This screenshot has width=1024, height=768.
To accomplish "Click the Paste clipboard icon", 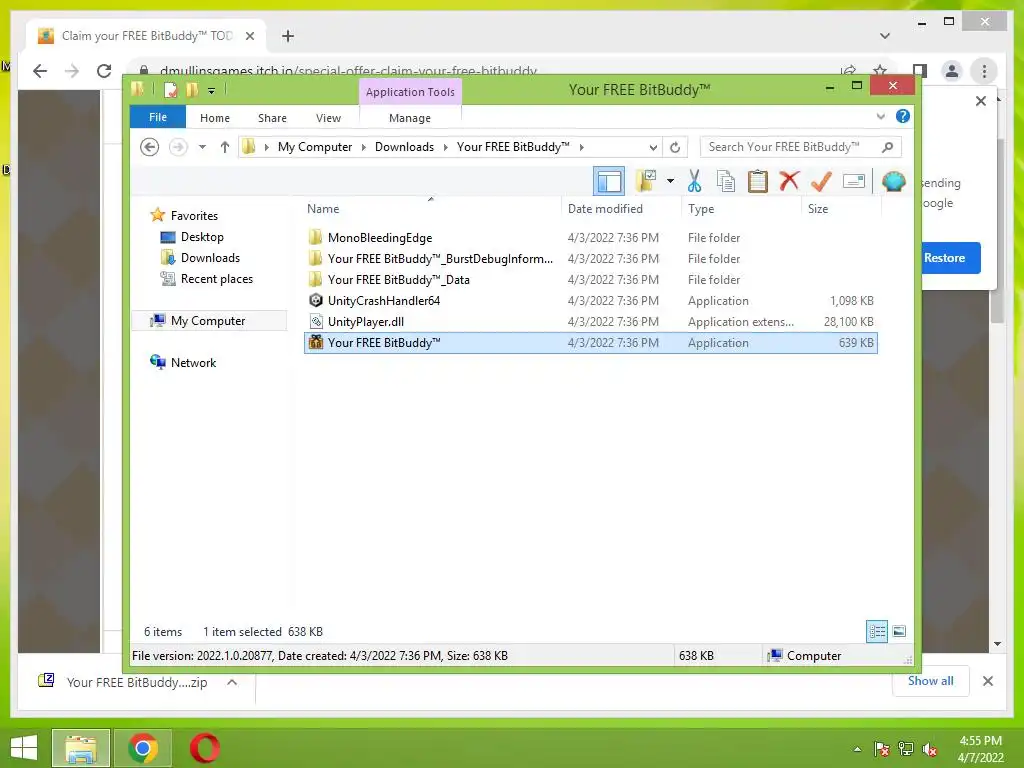I will 758,181.
